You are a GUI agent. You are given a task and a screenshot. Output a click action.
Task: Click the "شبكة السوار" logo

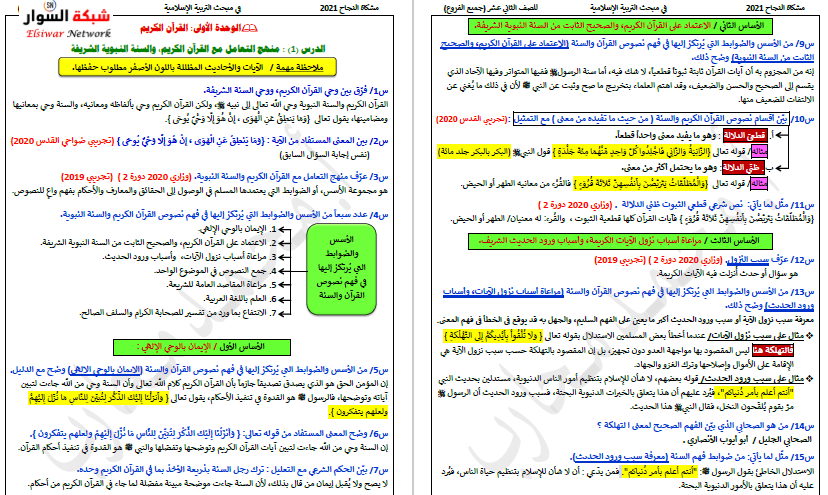pyautogui.click(x=67, y=17)
